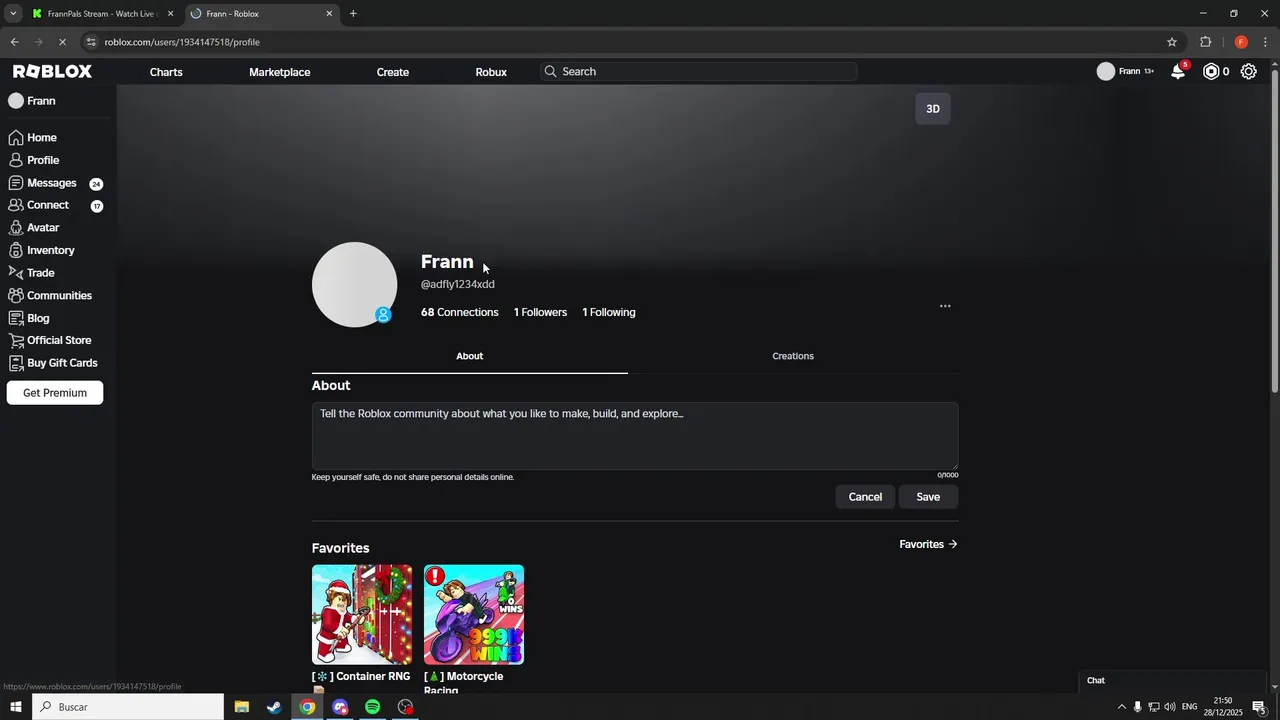
Task: Click the profile avatar picture
Action: point(354,284)
